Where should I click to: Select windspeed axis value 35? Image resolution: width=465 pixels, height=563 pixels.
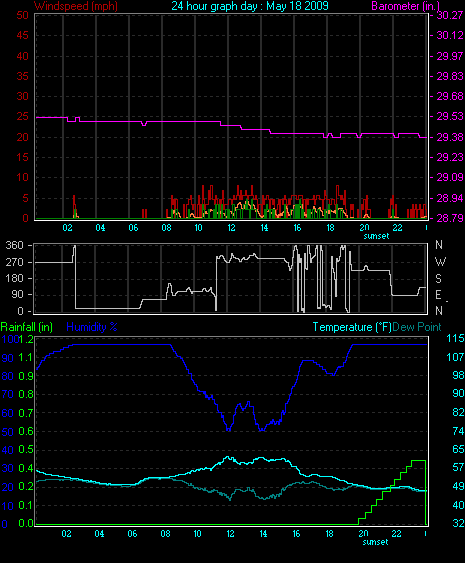(23, 76)
